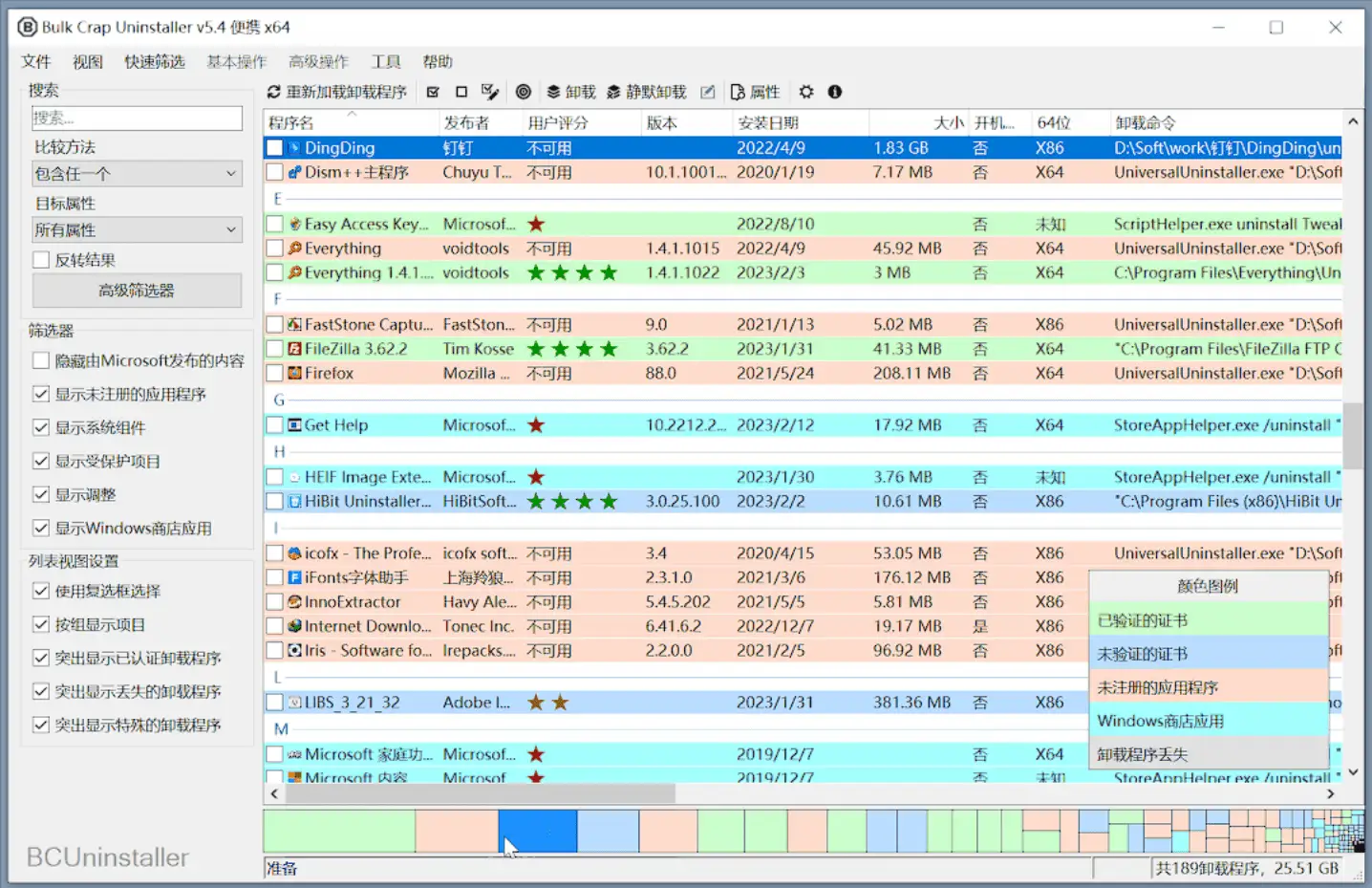Open the 帮助 menu
Image resolution: width=1372 pixels, height=888 pixels.
tap(438, 61)
